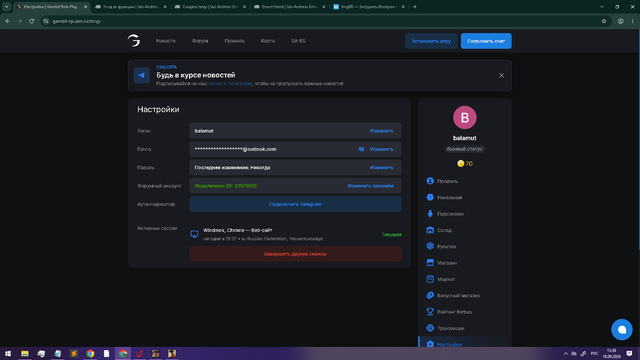Screen dimensions: 640x360
Task: Open the notification center icon
Action: (629, 353)
